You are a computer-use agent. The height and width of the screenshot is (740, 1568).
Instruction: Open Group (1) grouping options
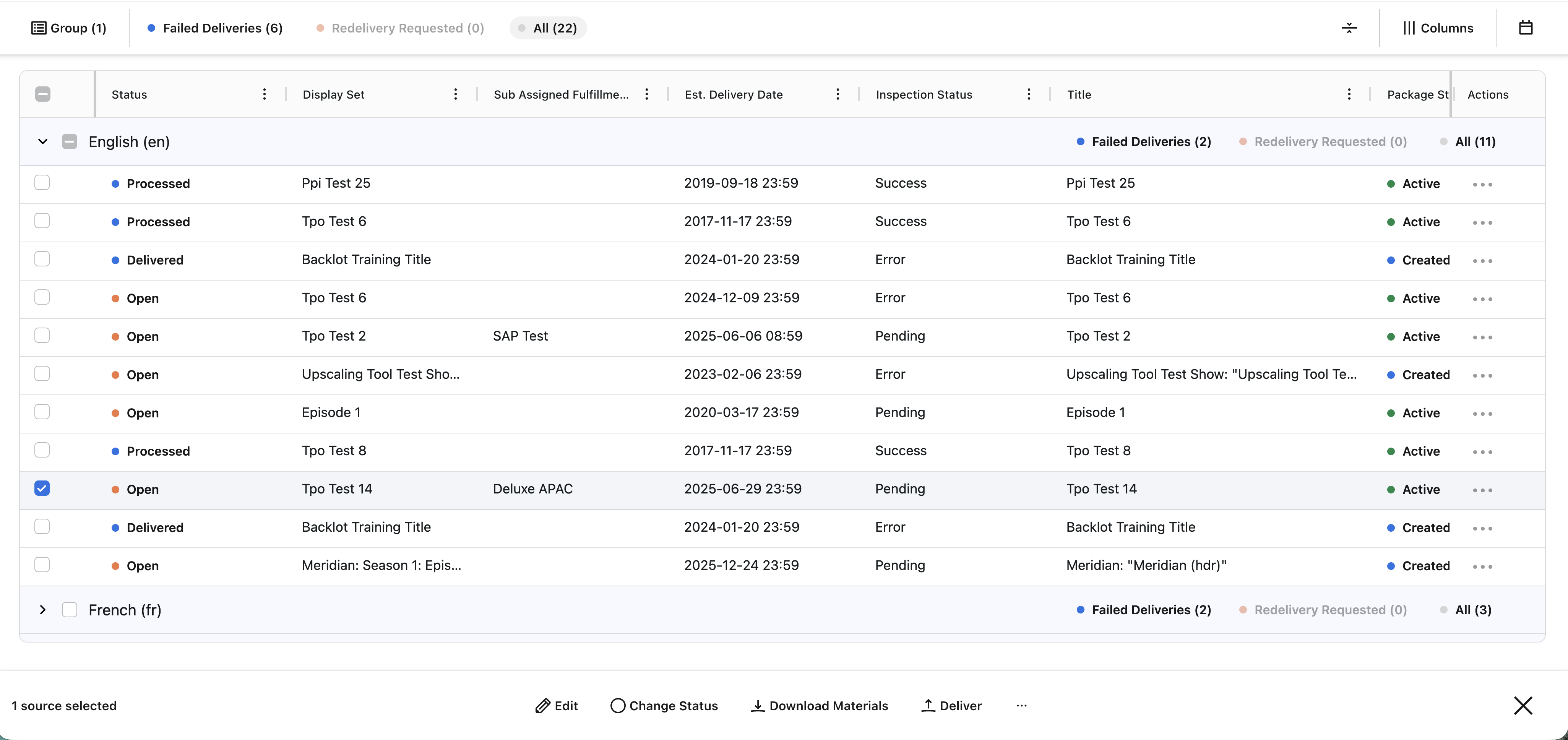(69, 28)
